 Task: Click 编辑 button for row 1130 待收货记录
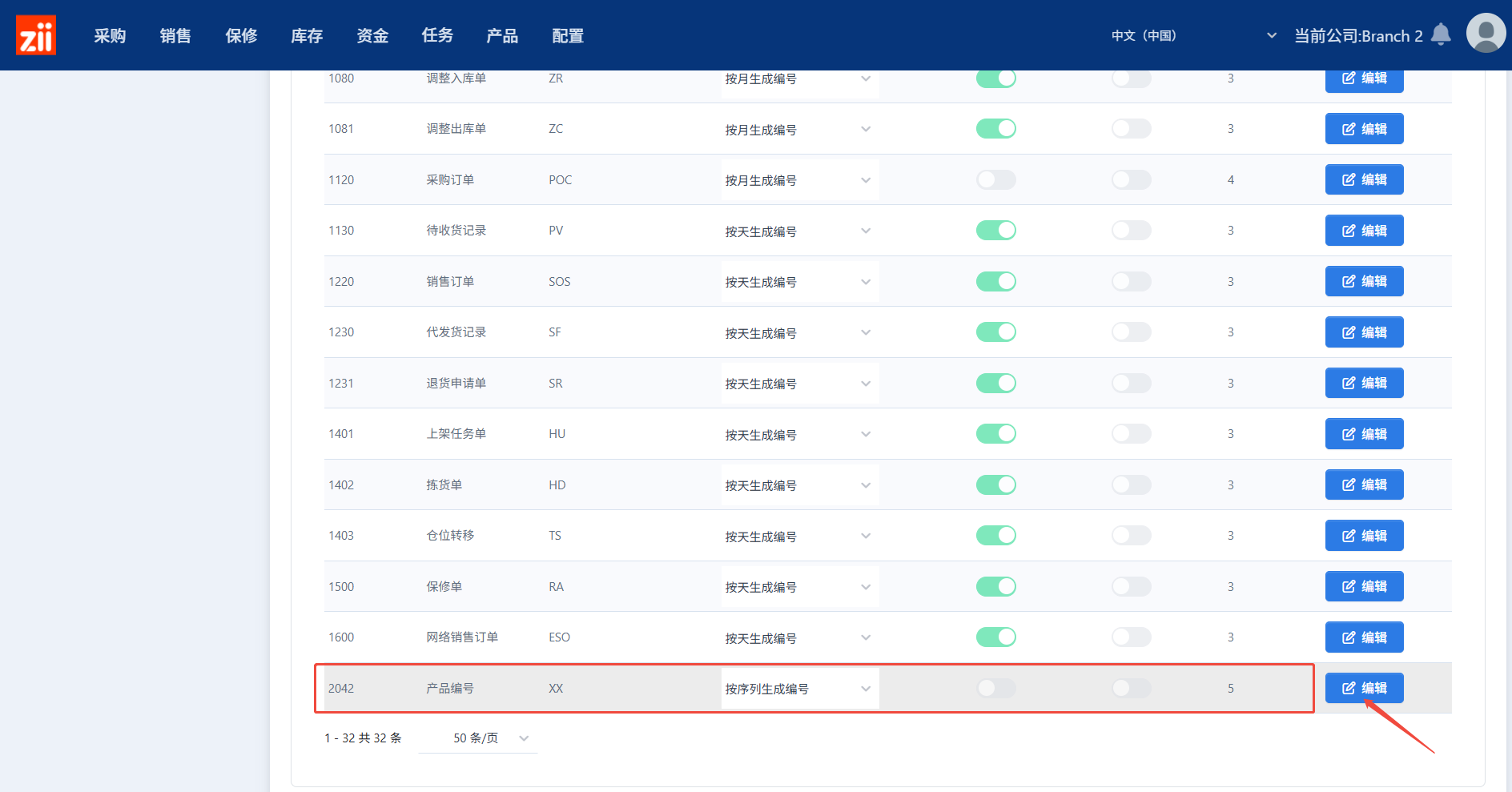pos(1364,231)
